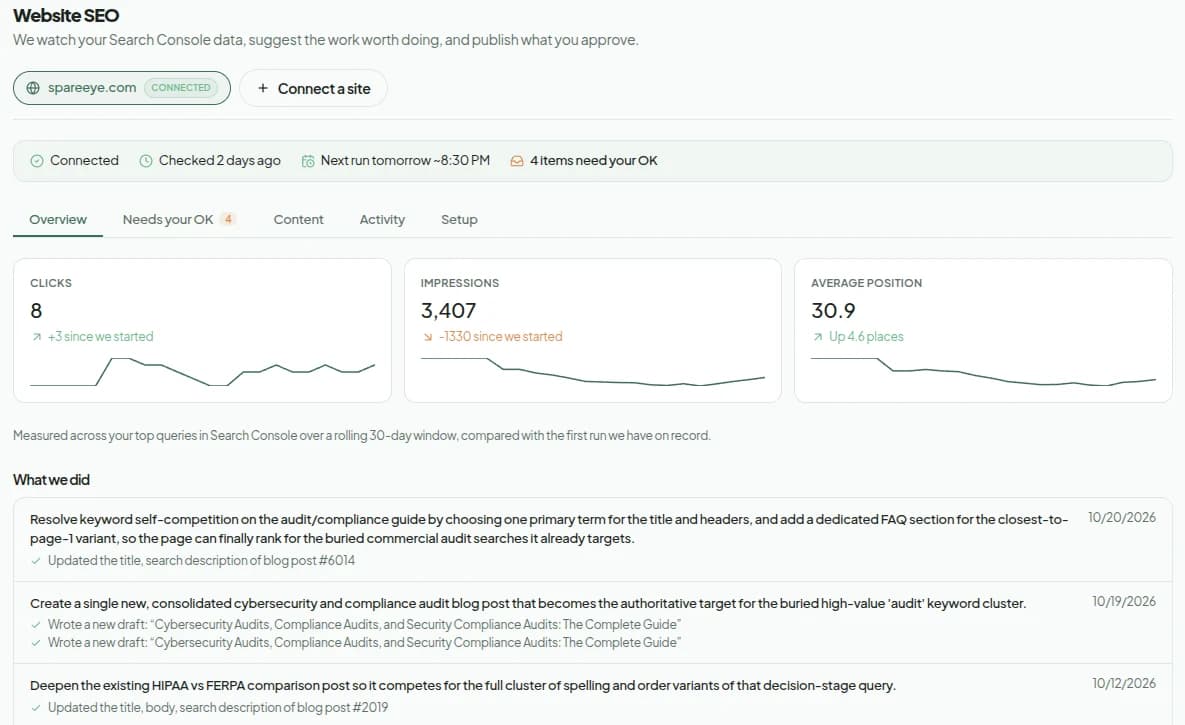This screenshot has width=1185, height=725.
Task: Click 'Updated the title, body, search description of blog post #2019'
Action: (218, 708)
